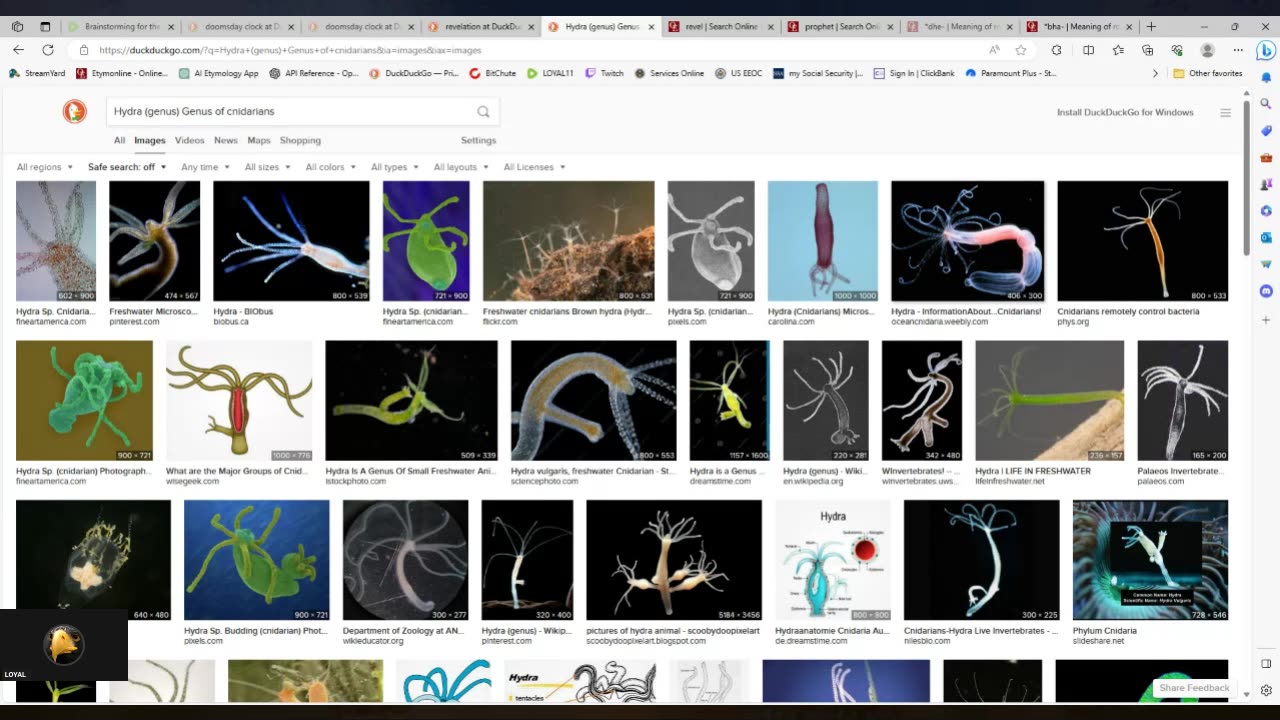Open the sidebar shopping tag icon
The height and width of the screenshot is (720, 1280).
click(1266, 131)
